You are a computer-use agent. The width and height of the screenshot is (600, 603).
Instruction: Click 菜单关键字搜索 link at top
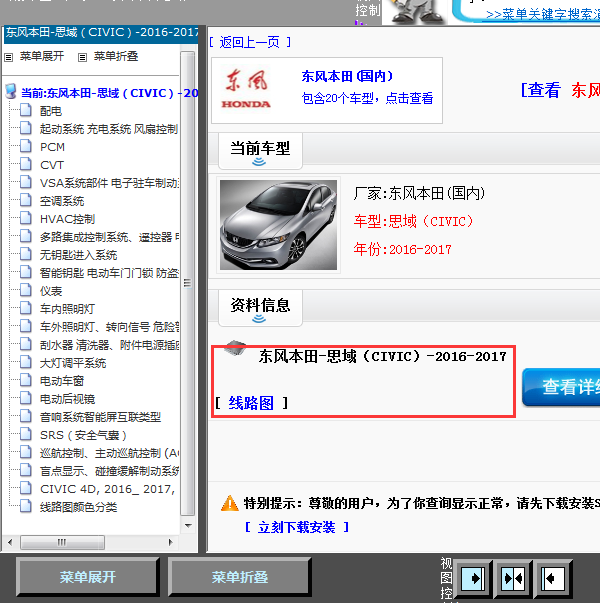[x=543, y=15]
